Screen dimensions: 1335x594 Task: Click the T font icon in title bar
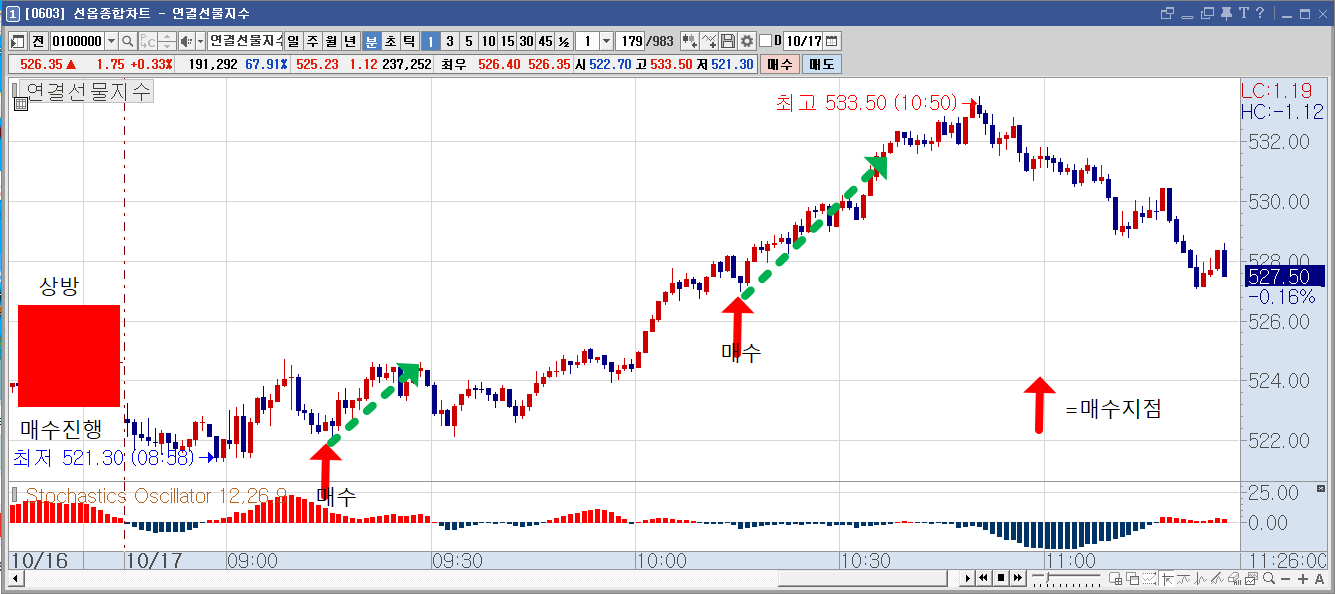[1245, 13]
